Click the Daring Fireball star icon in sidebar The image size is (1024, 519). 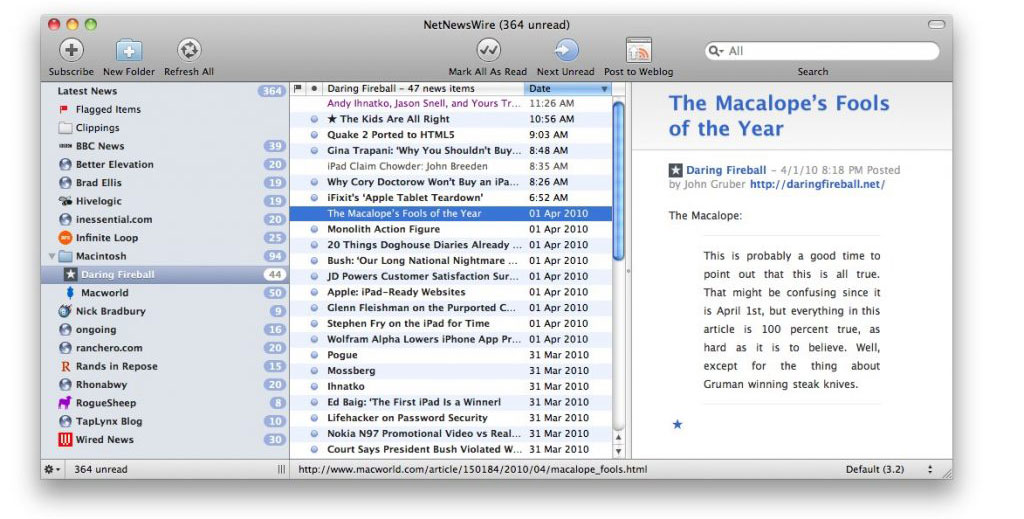(x=71, y=275)
